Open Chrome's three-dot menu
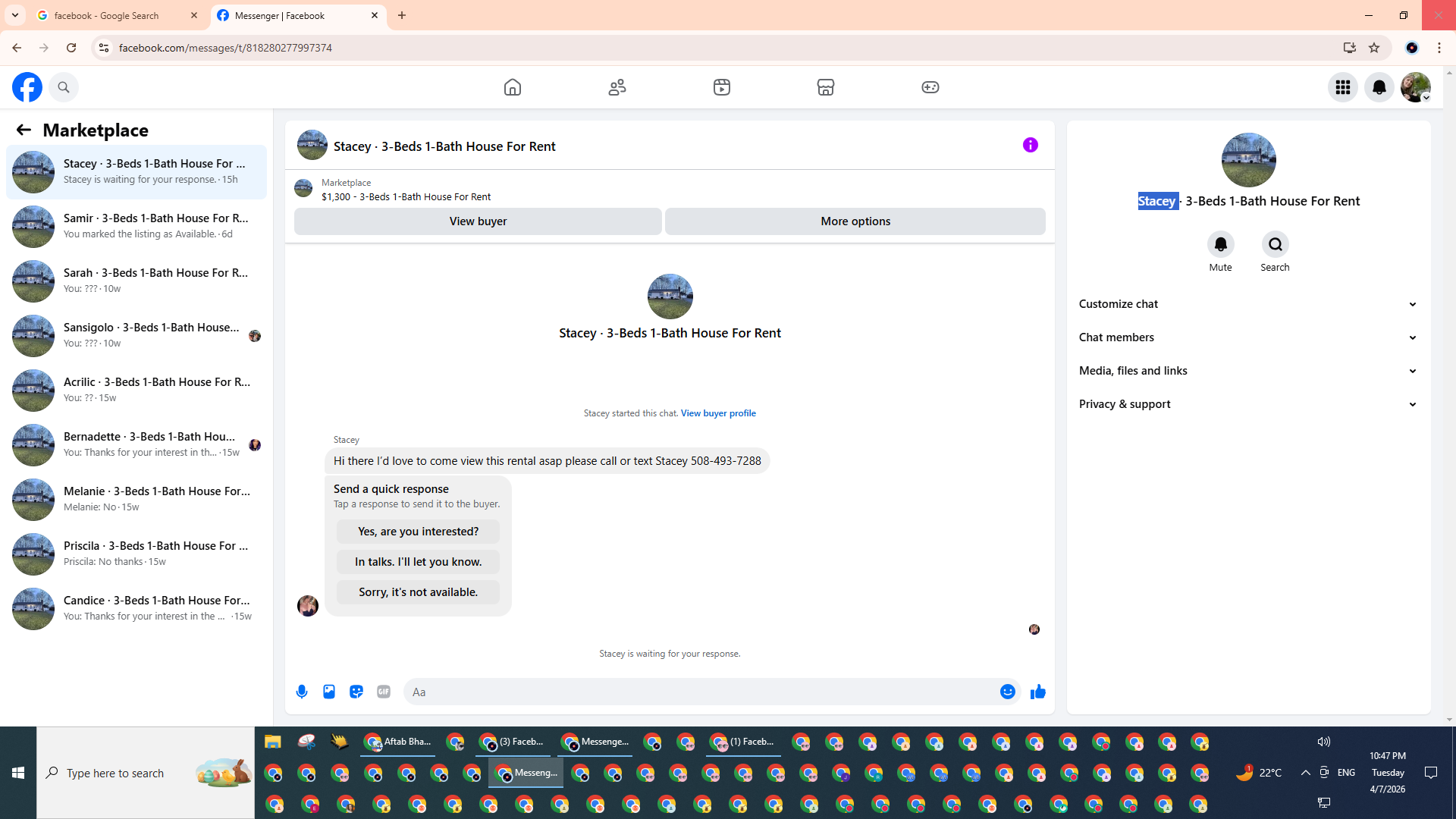Image resolution: width=1456 pixels, height=819 pixels. point(1439,48)
